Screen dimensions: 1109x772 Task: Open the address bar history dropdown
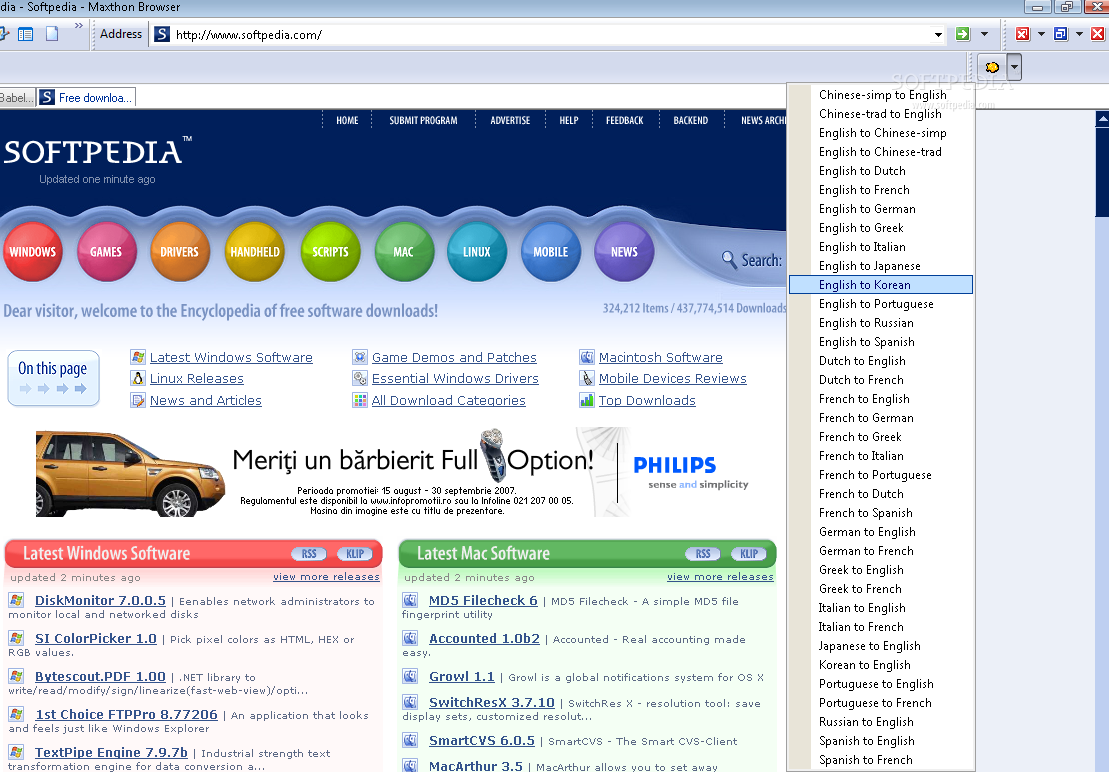[x=938, y=35]
